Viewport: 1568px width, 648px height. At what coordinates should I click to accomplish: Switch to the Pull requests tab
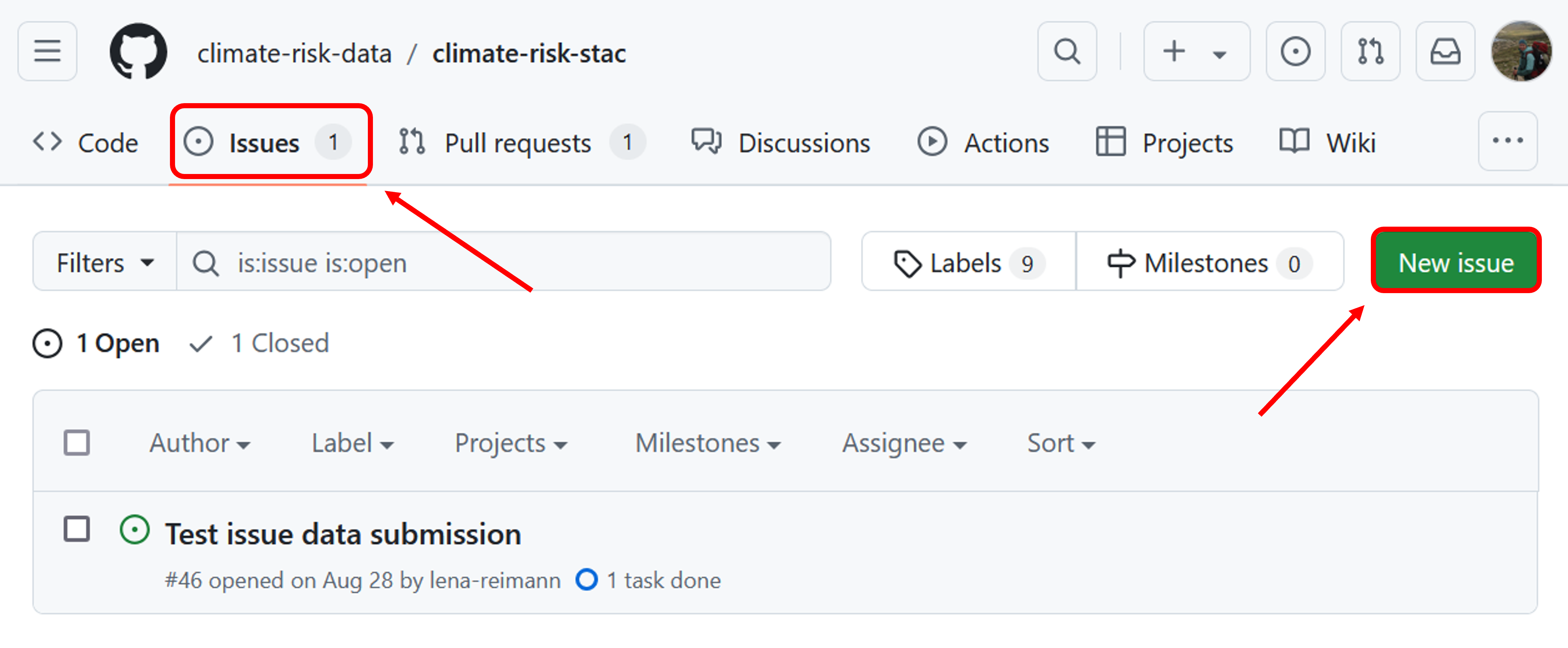click(x=522, y=143)
